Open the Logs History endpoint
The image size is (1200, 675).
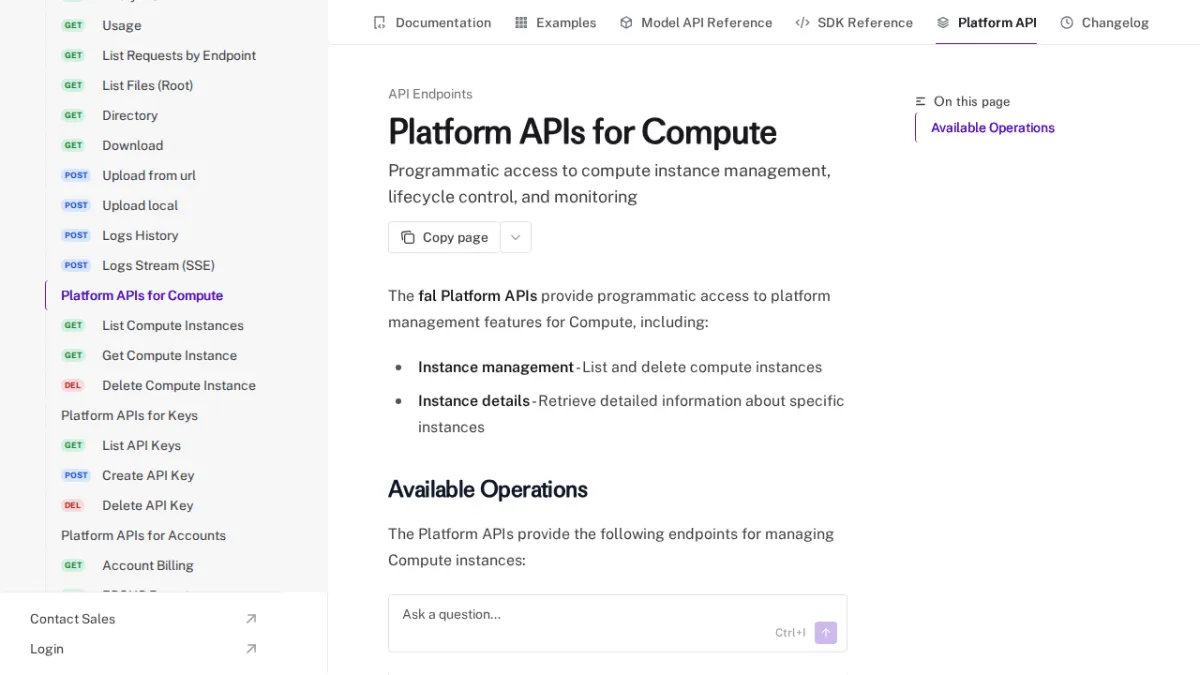(x=140, y=235)
